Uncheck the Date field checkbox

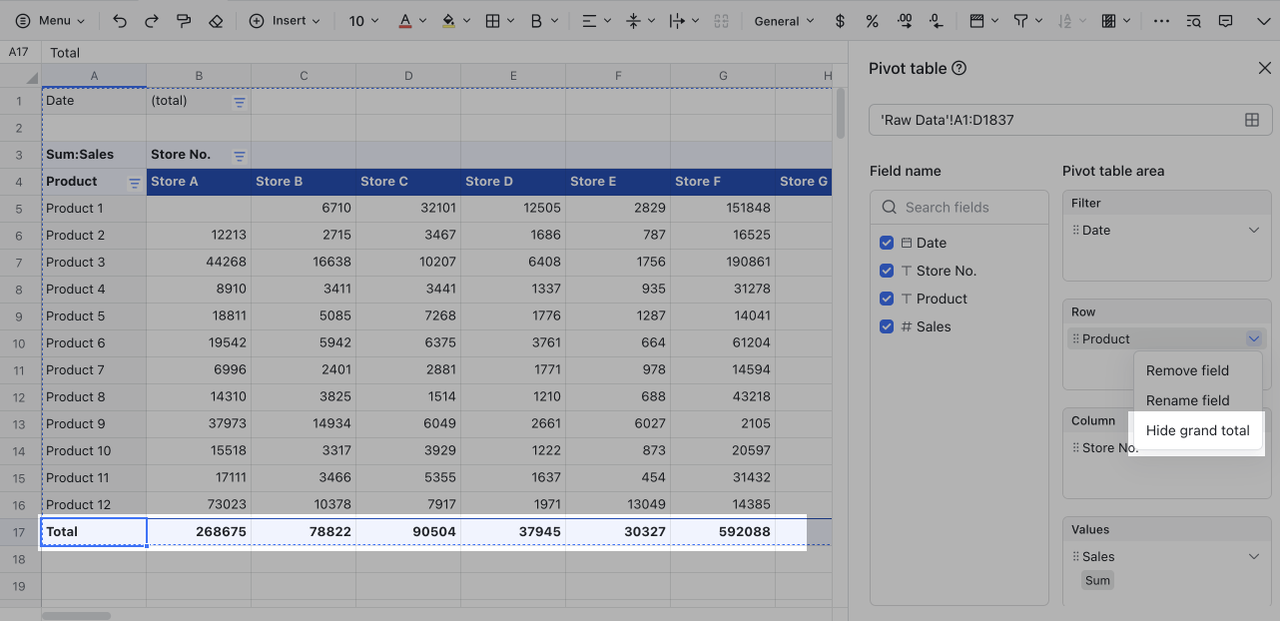click(x=886, y=243)
